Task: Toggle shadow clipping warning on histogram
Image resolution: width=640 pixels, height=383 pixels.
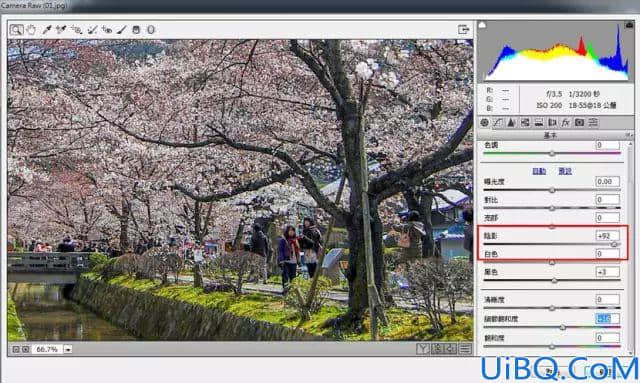Action: point(482,25)
